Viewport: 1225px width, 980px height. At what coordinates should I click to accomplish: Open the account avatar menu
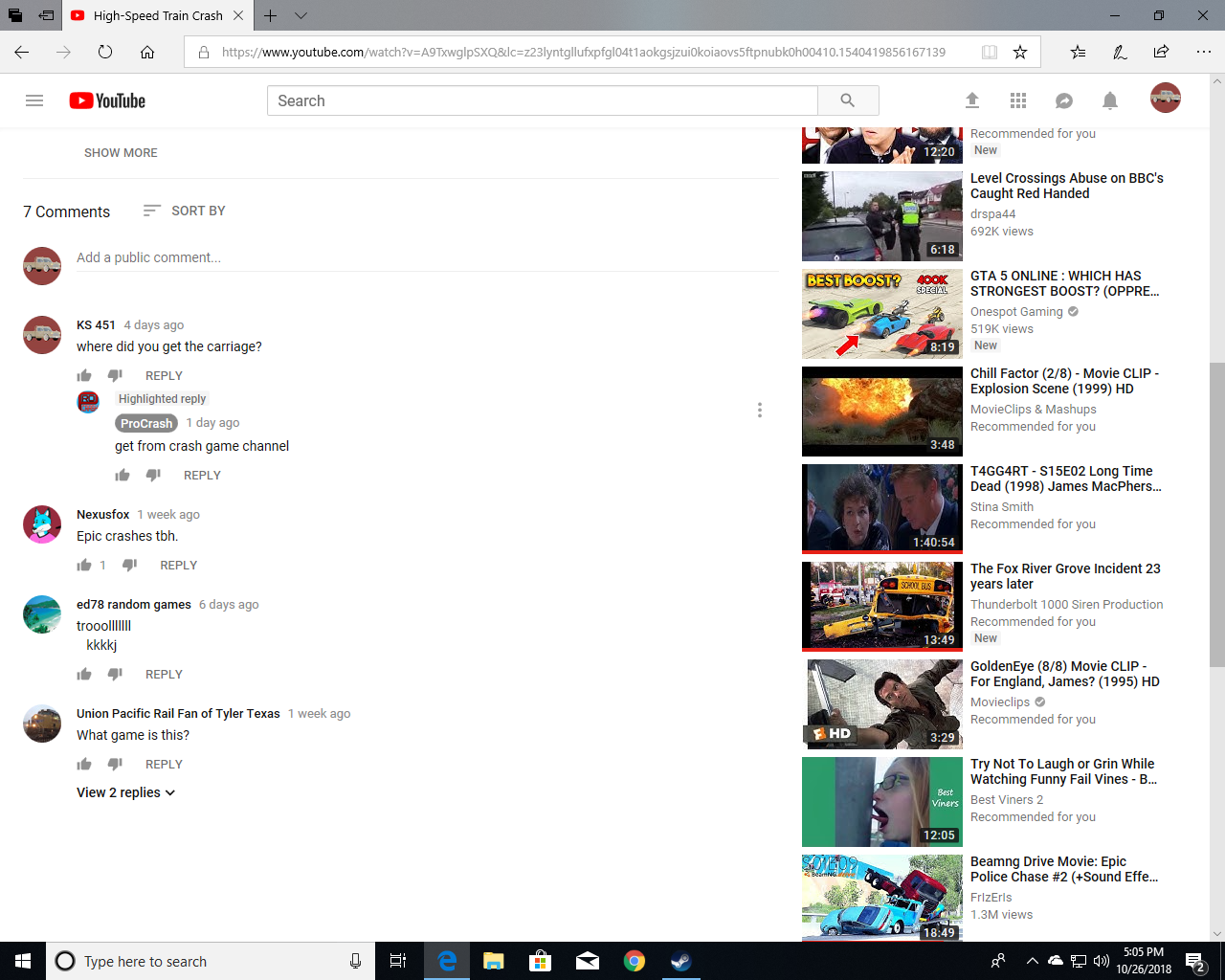click(x=1166, y=98)
